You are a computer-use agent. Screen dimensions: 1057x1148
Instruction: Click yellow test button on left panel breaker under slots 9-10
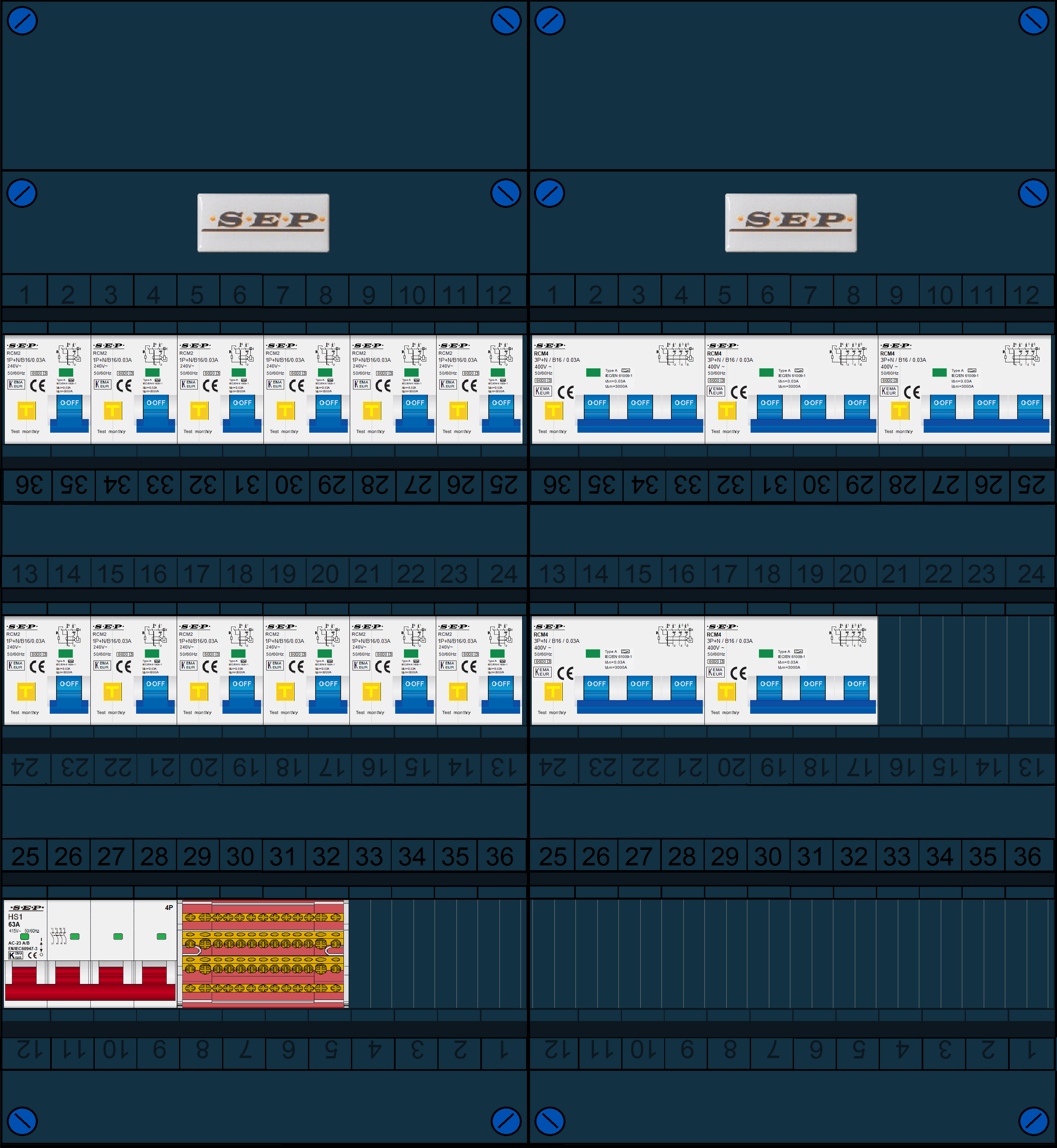372,410
